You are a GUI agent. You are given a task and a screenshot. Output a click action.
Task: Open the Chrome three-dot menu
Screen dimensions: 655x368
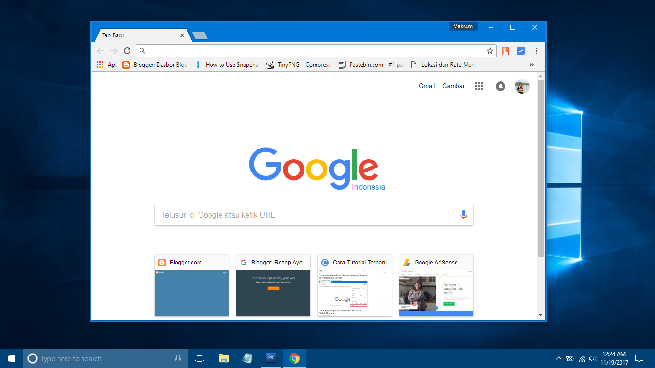tap(536, 51)
